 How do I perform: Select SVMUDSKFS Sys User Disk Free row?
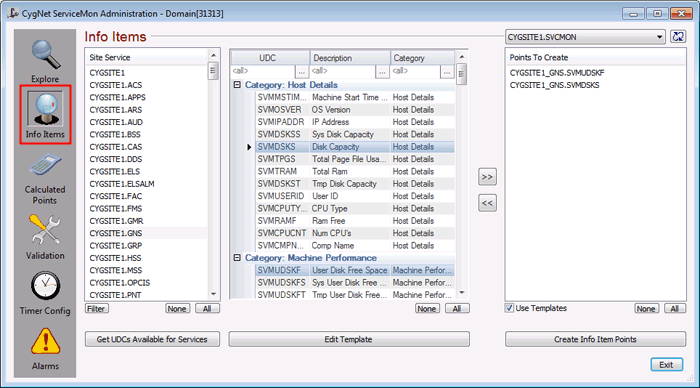pyautogui.click(x=355, y=283)
